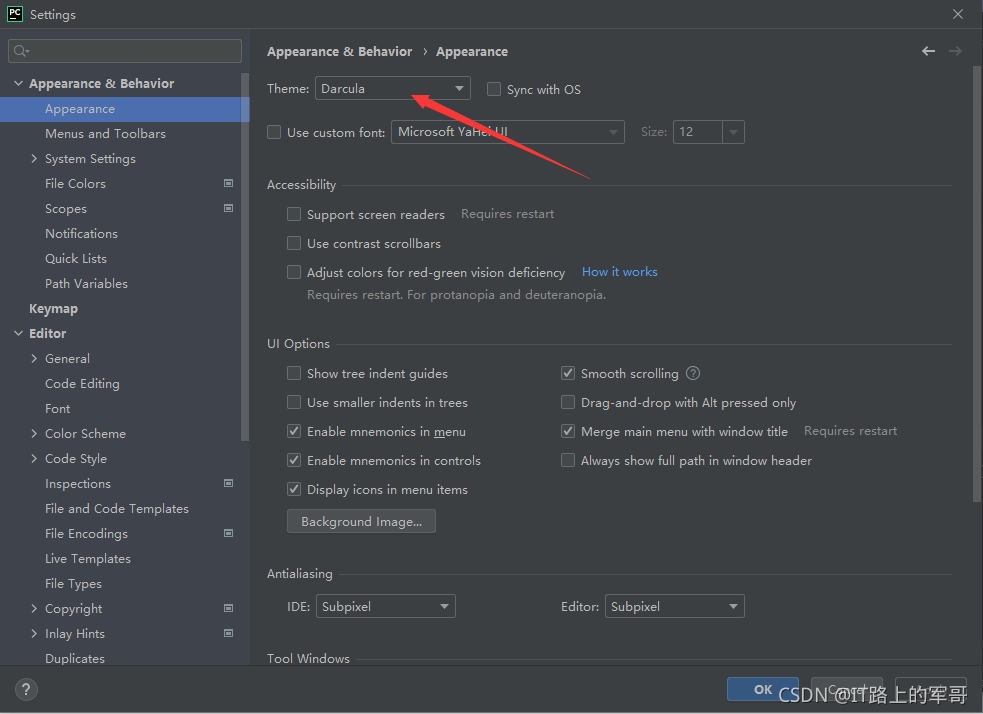
Task: Click the right panel vertical scrollbar
Action: coord(977,283)
